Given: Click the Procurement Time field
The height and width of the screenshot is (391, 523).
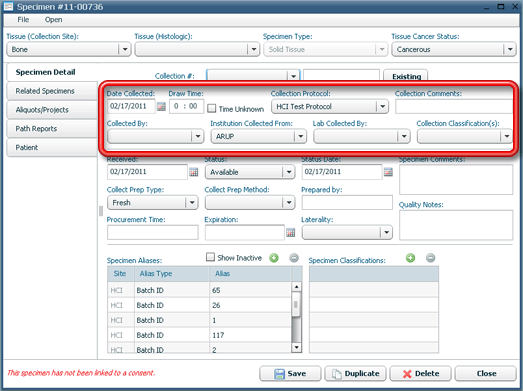Looking at the screenshot, I should click(153, 233).
